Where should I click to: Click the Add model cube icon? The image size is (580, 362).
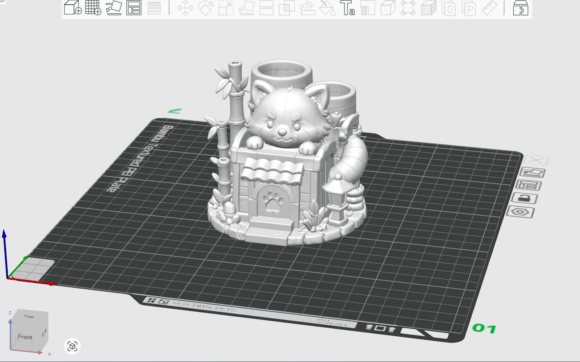[x=72, y=7]
